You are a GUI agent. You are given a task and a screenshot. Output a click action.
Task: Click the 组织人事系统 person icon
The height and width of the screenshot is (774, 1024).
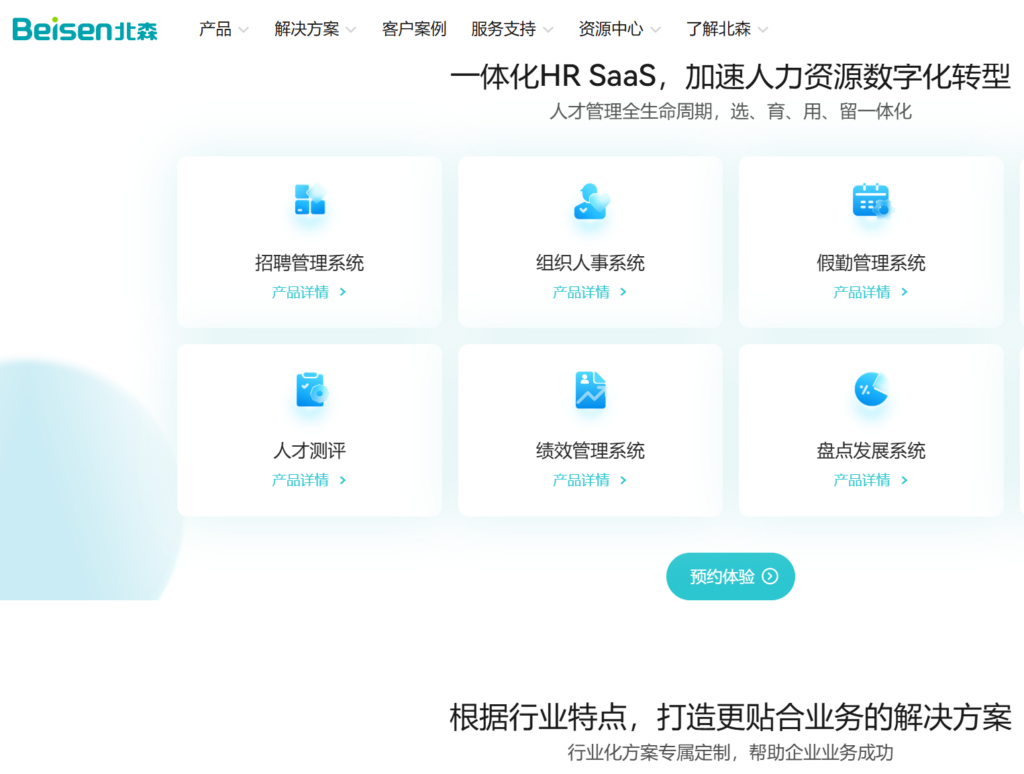click(x=590, y=202)
